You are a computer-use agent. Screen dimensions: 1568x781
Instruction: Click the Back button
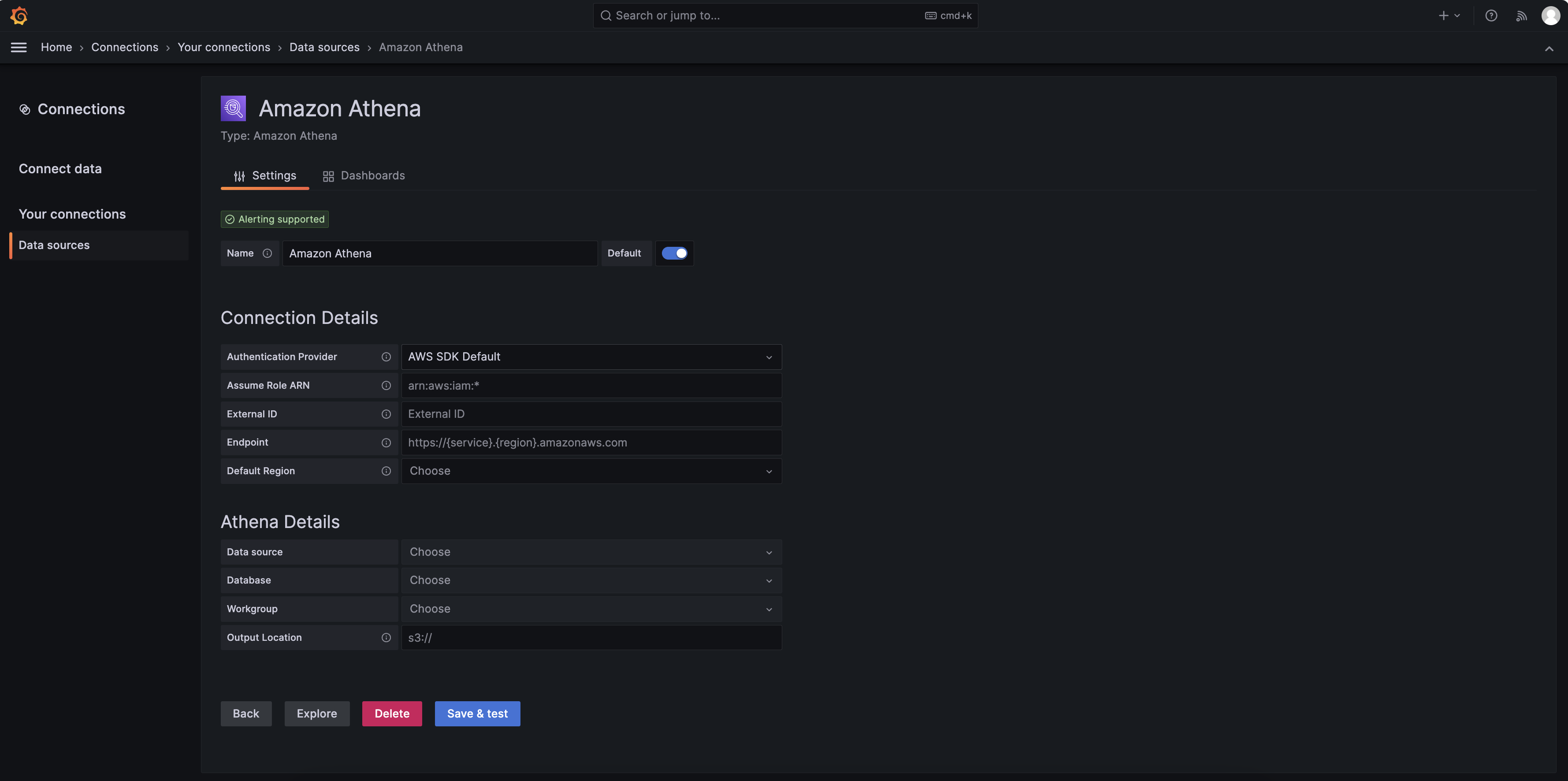246,714
